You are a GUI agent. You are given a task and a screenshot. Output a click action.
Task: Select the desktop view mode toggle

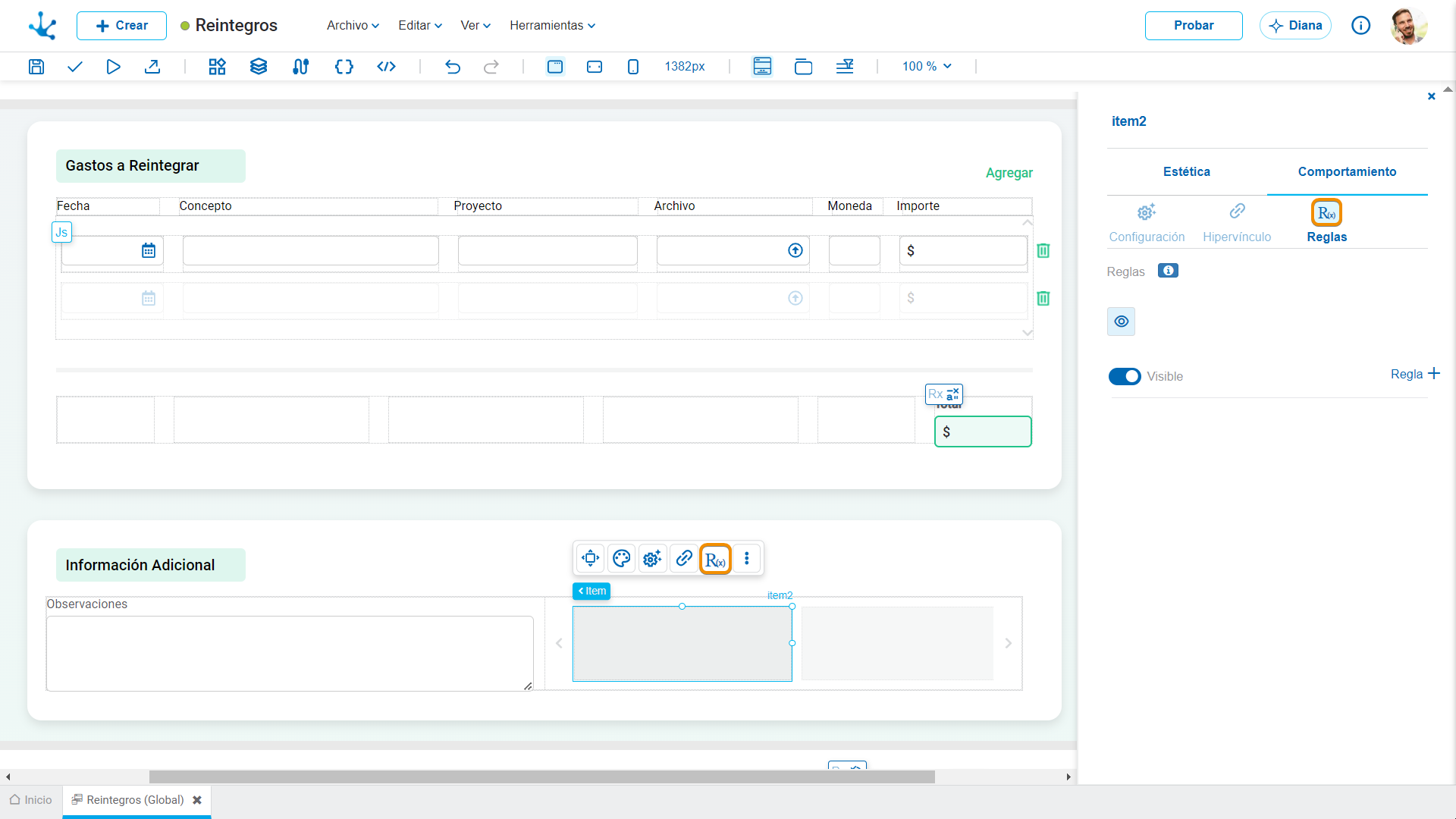[x=555, y=67]
